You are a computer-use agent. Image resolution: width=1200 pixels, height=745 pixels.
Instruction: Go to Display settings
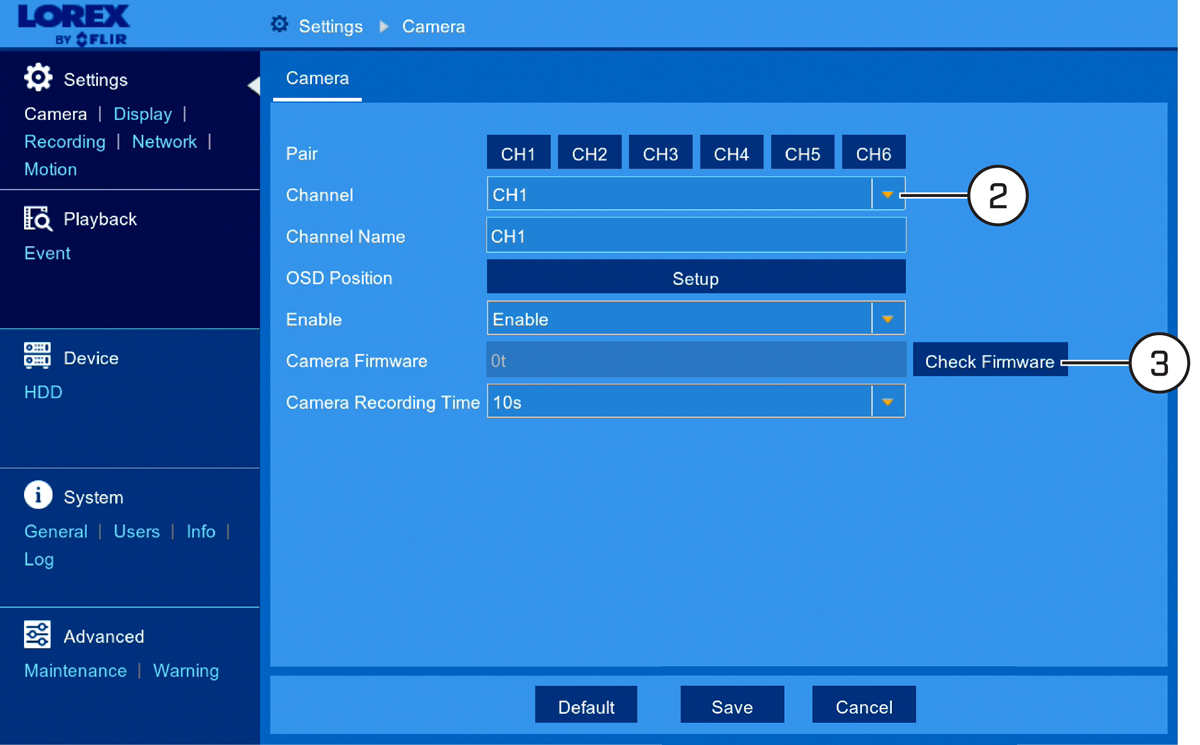point(142,114)
